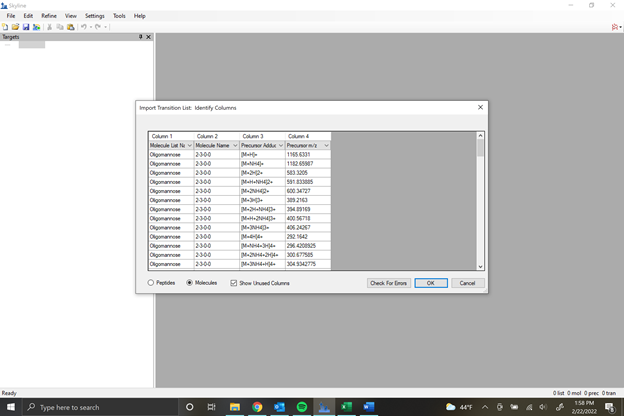This screenshot has width=624, height=416.
Task: Select the Peptides radio button
Action: pyautogui.click(x=152, y=283)
